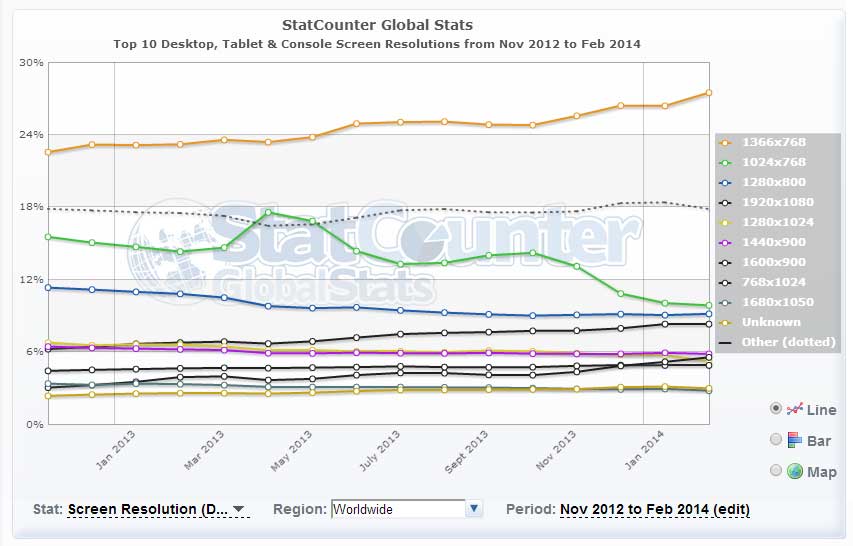853x546 pixels.
Task: Select the Bar radio button
Action: point(776,439)
